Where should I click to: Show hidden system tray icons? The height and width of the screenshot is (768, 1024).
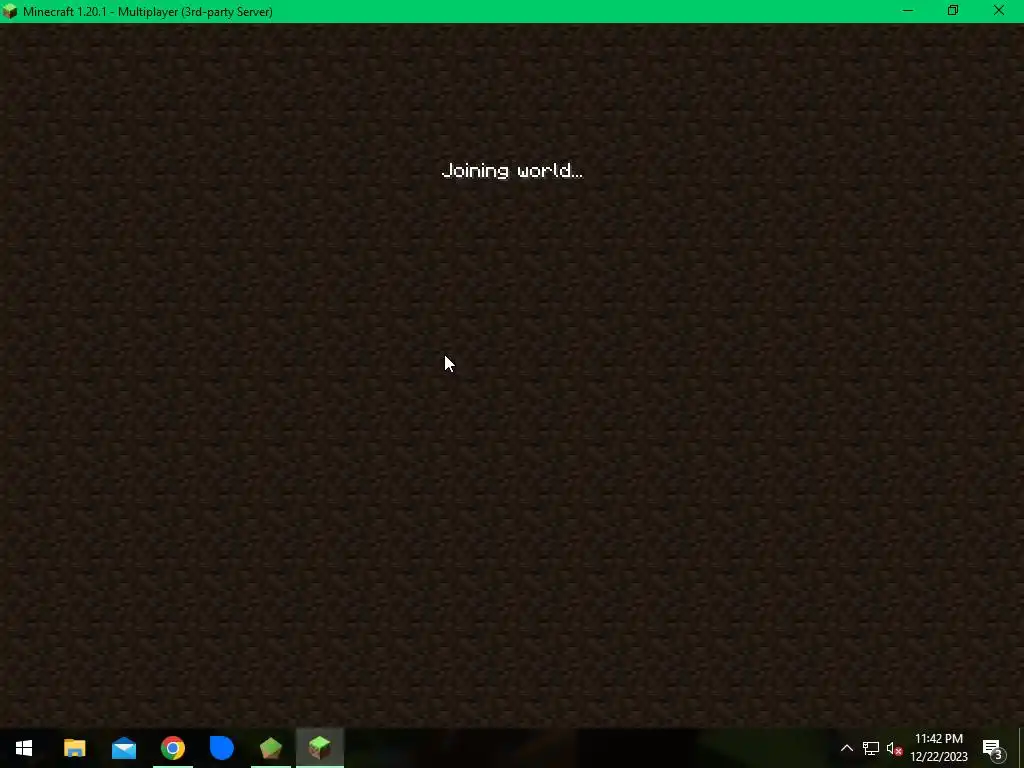(846, 748)
